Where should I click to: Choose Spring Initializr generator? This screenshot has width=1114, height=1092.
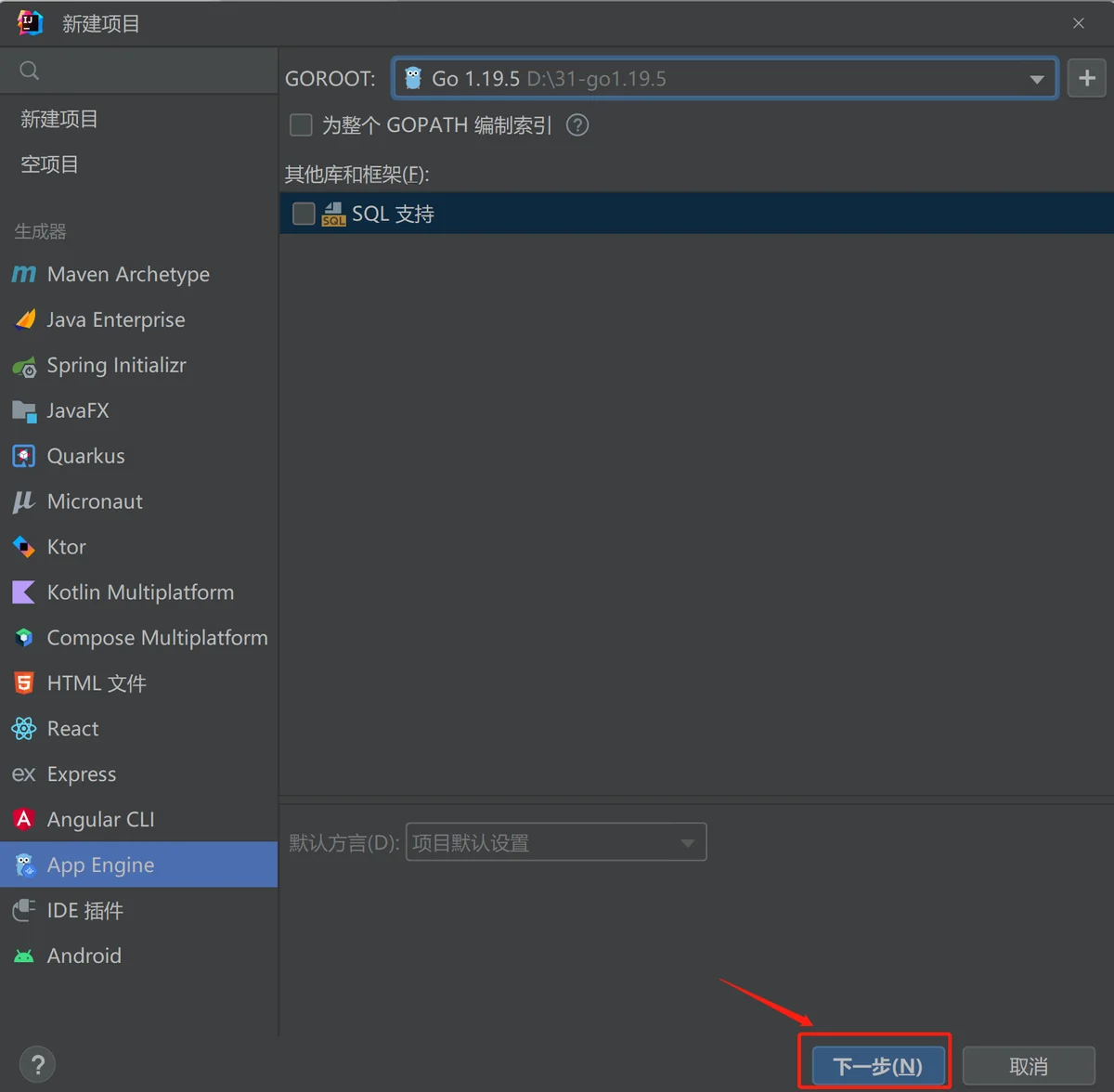tap(139, 365)
